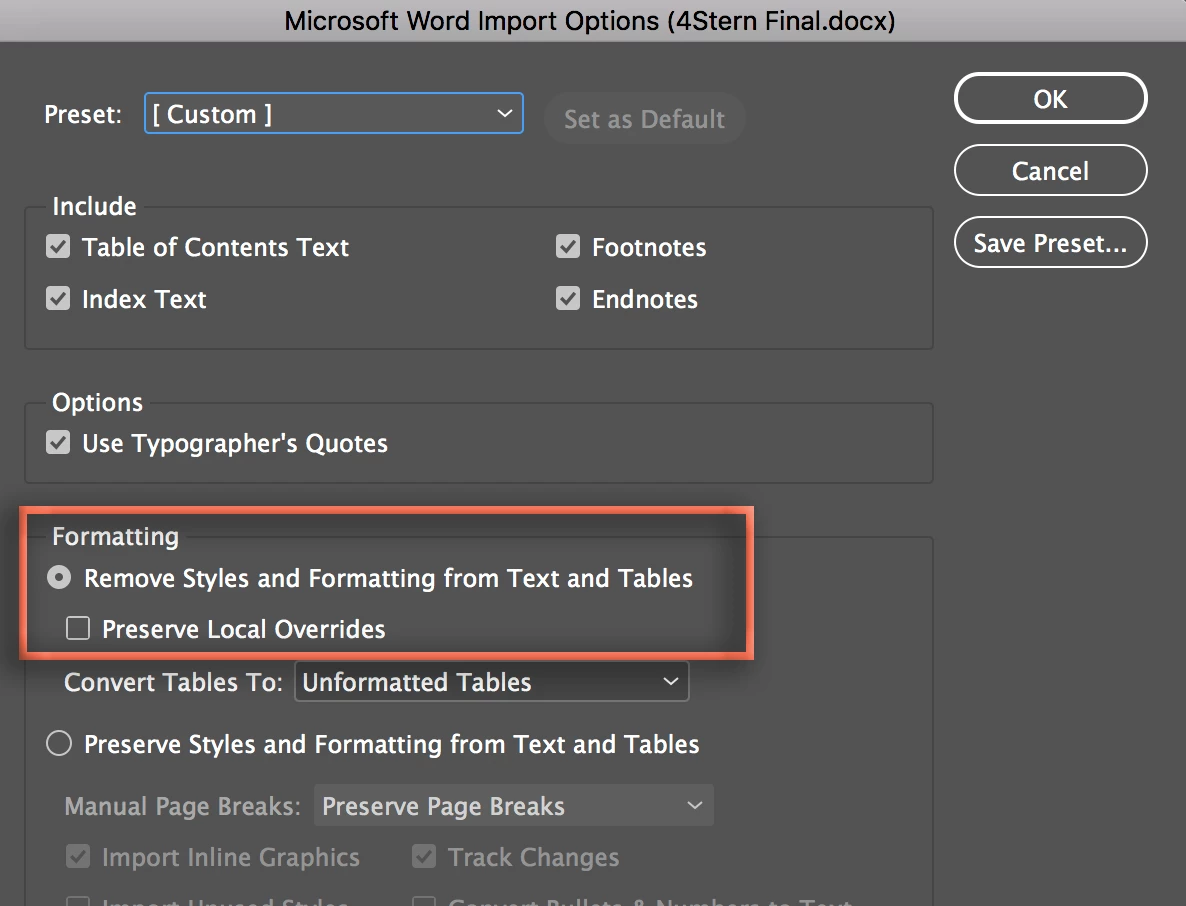Click the Convert Tables To label
The image size is (1186, 906).
[x=173, y=682]
